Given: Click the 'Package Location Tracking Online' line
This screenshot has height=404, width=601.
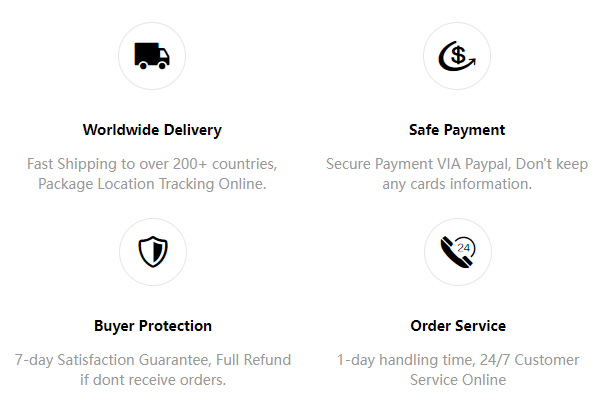Looking at the screenshot, I should (x=152, y=184).
